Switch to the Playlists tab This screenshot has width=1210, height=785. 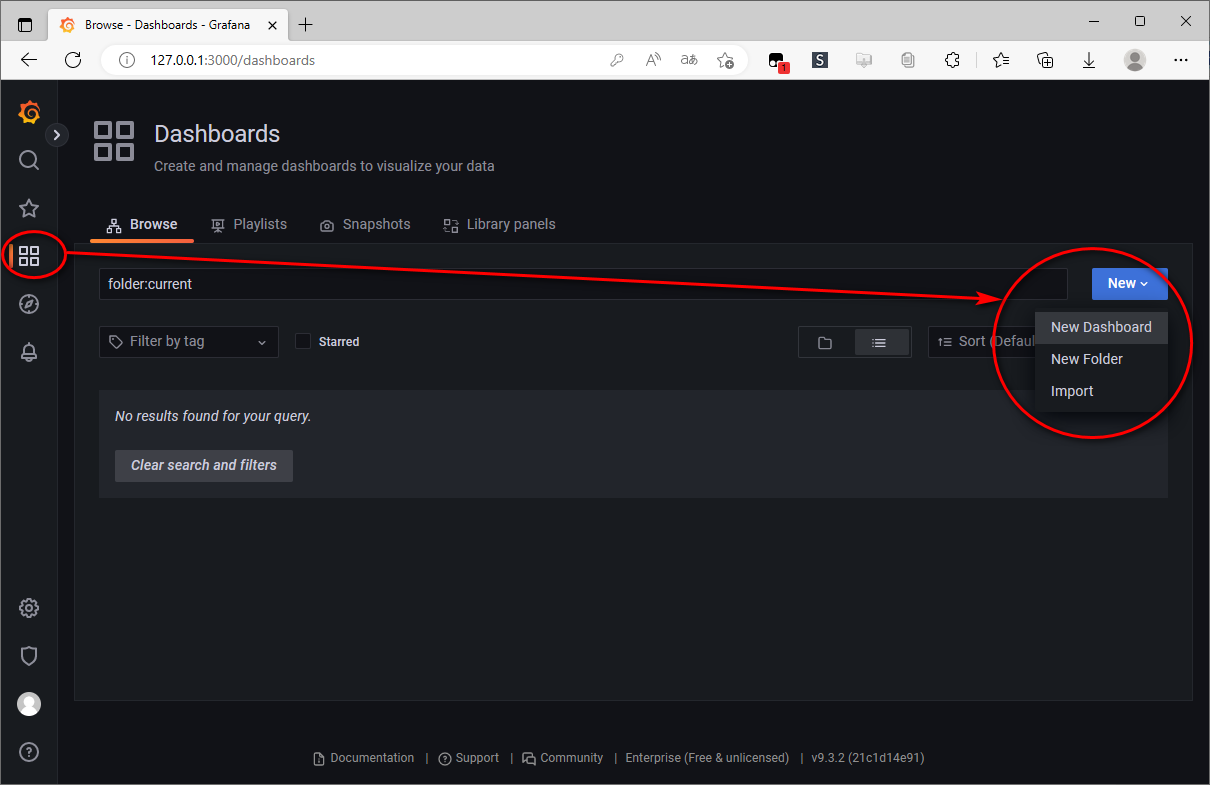click(x=249, y=224)
